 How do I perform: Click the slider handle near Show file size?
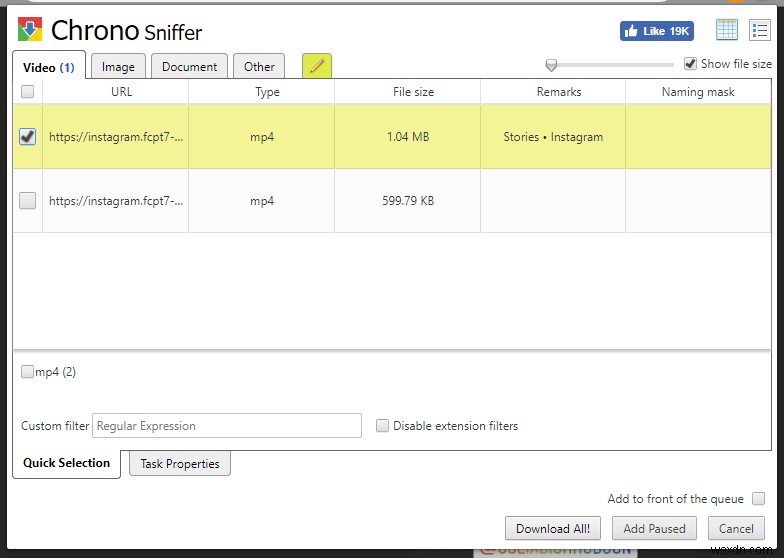(551, 65)
